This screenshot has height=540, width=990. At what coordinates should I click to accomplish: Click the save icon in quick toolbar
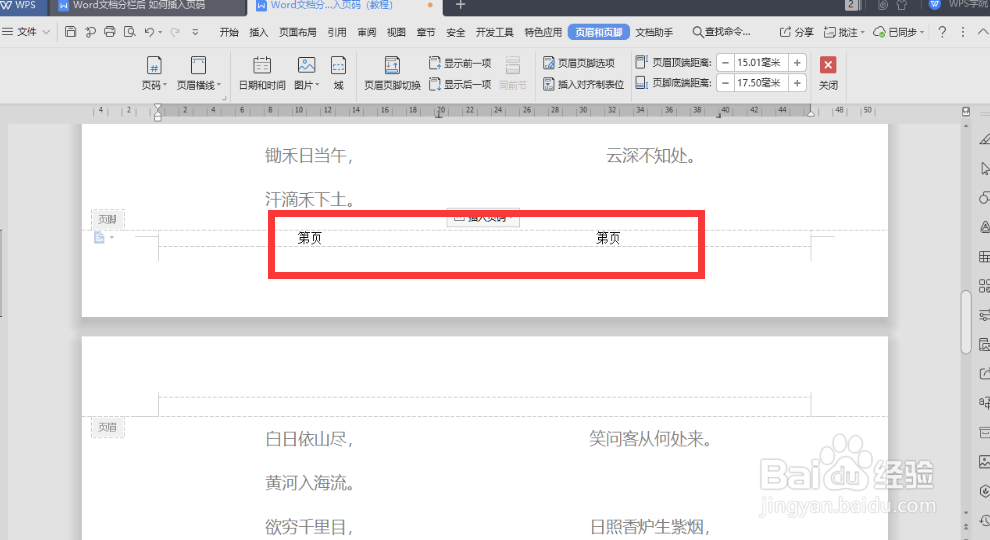pyautogui.click(x=71, y=32)
